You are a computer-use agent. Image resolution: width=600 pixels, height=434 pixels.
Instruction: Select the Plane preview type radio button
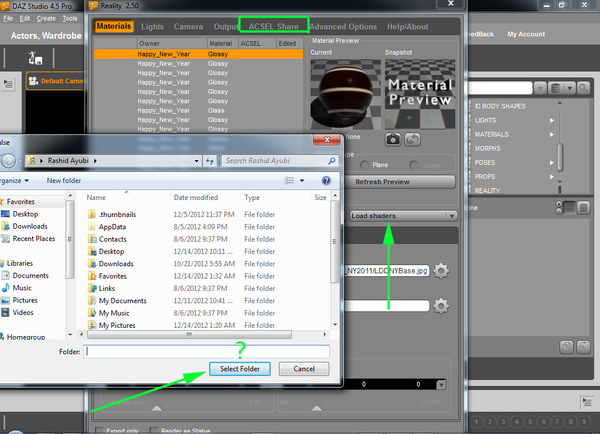coord(365,165)
